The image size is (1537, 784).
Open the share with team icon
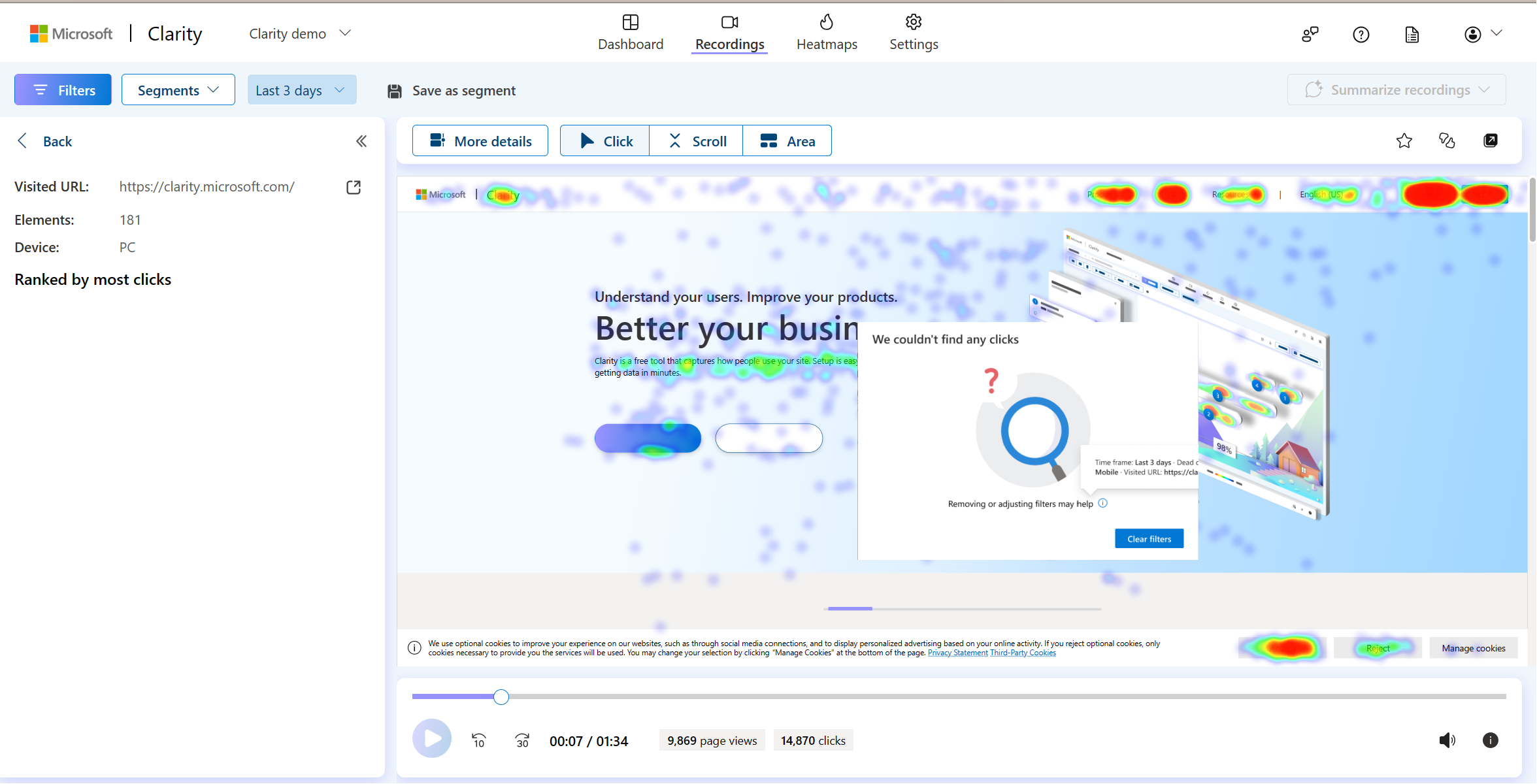coord(1310,35)
